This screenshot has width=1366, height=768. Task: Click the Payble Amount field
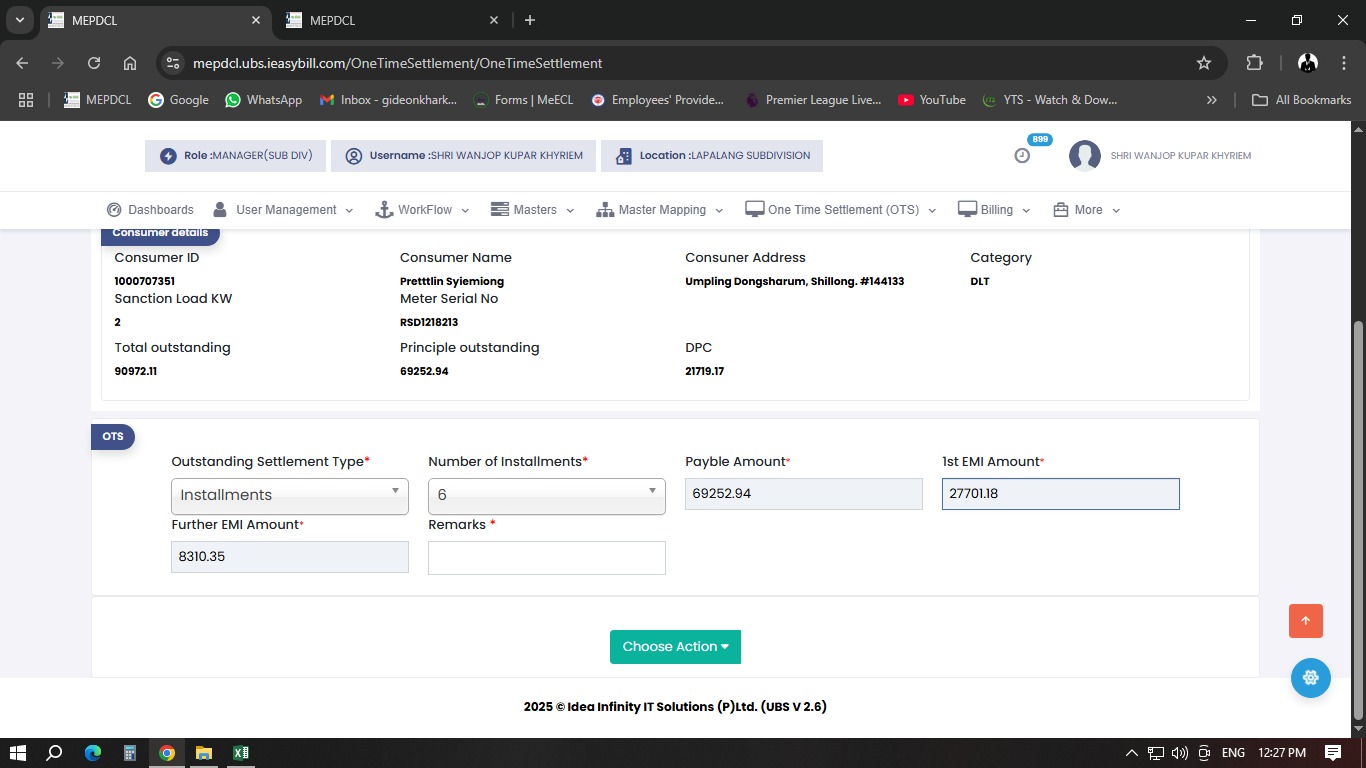[x=804, y=493]
